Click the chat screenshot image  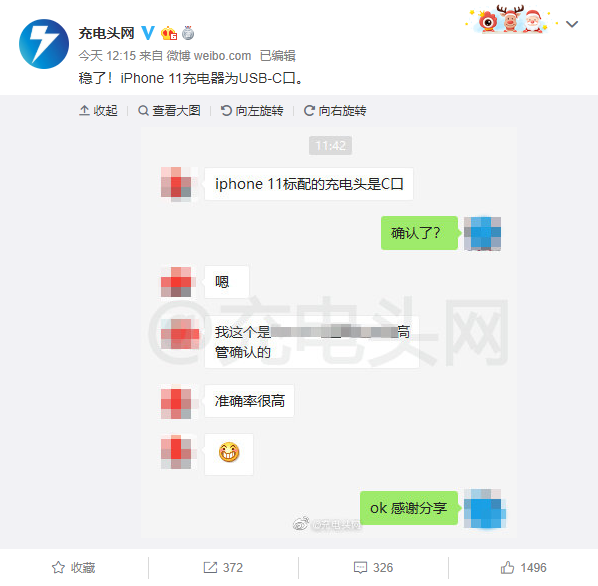pyautogui.click(x=329, y=332)
